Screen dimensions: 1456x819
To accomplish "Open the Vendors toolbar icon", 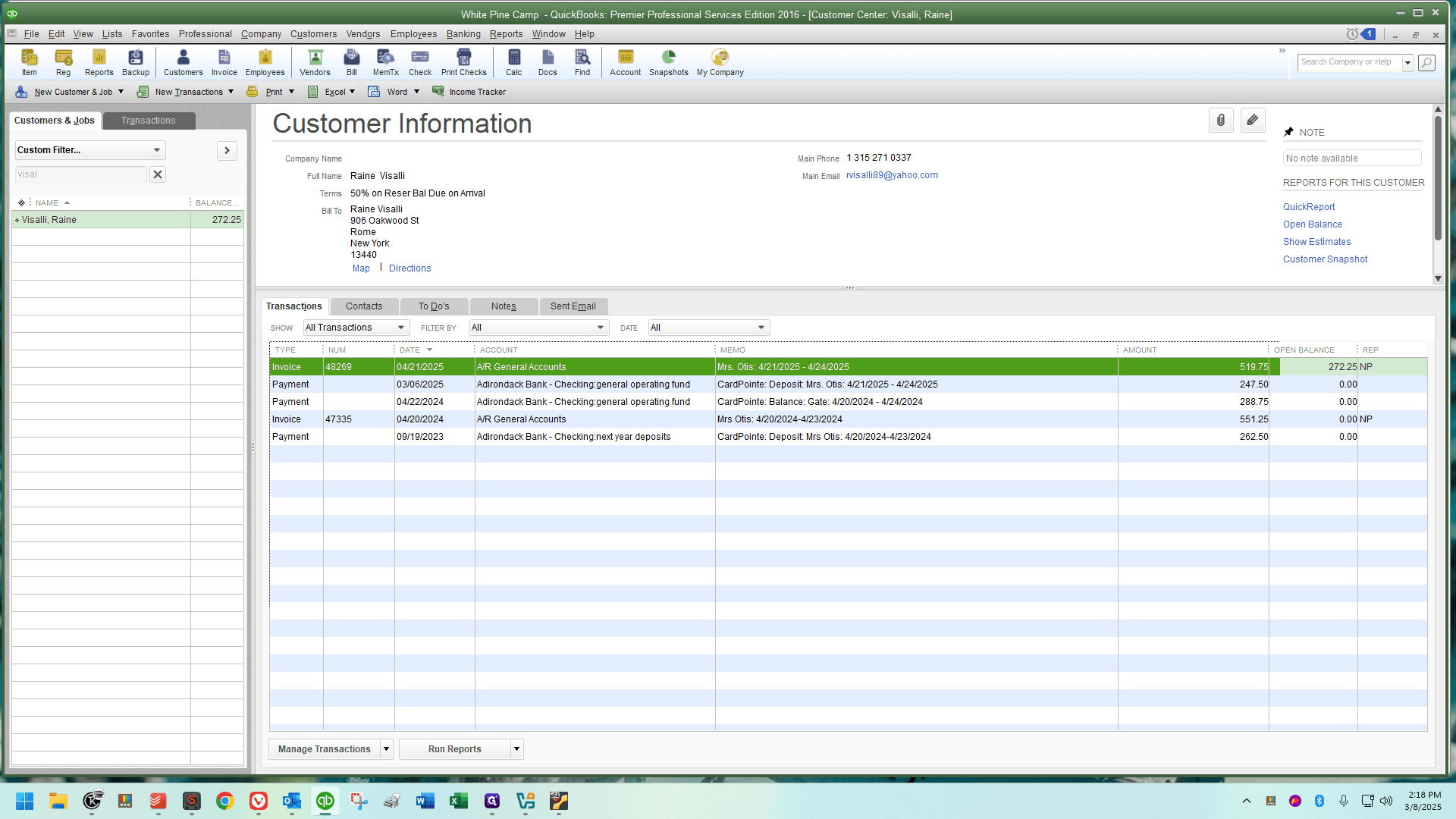I will point(315,62).
